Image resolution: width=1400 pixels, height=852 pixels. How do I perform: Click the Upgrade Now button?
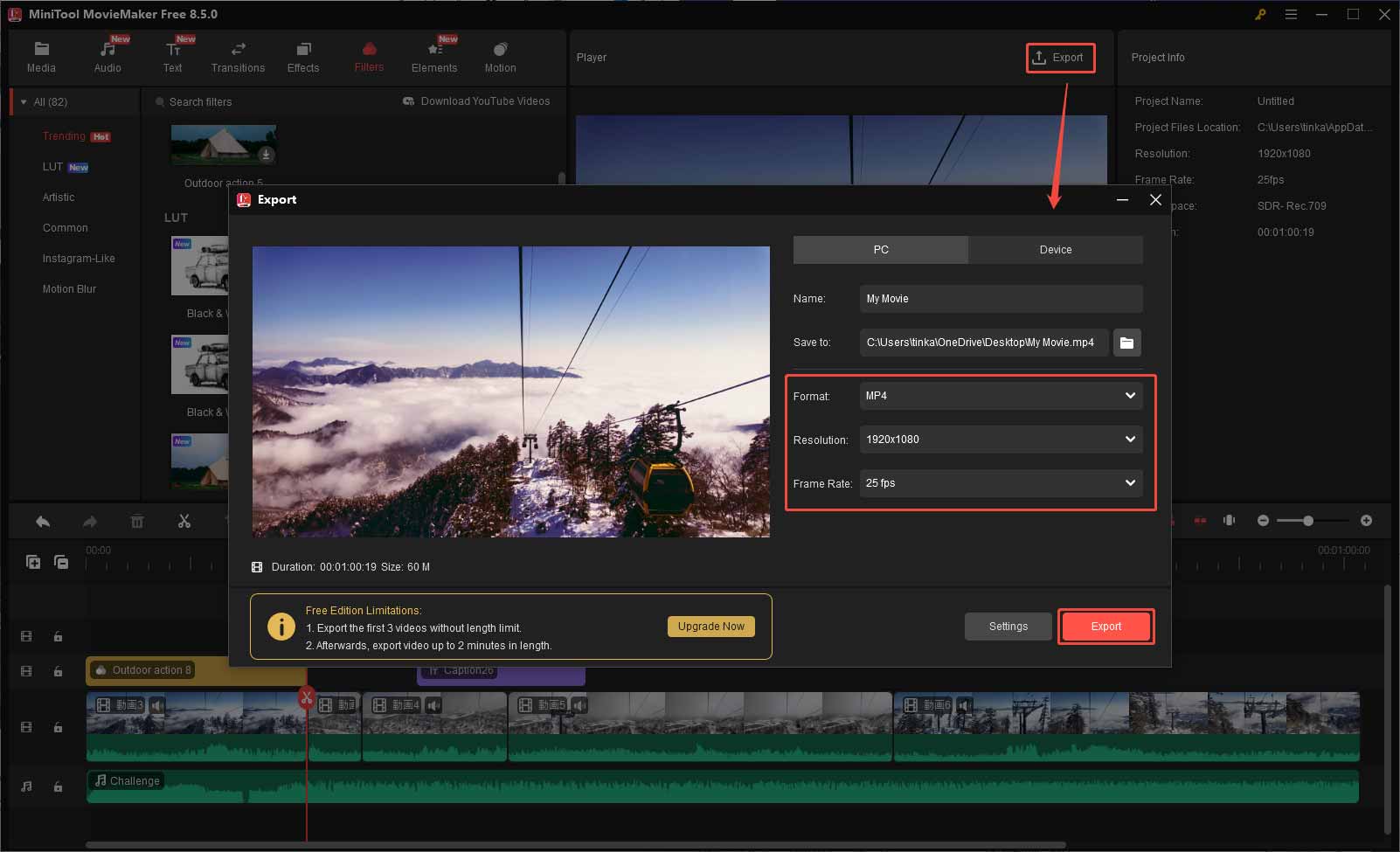(710, 627)
